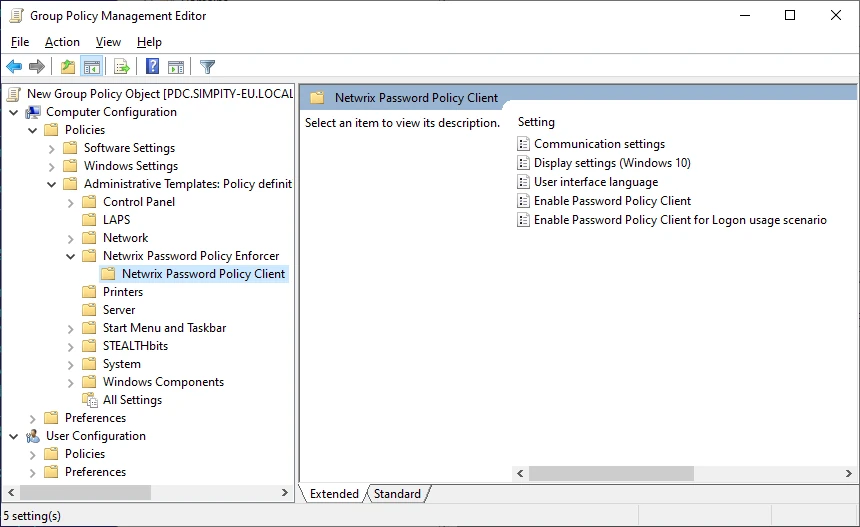860x527 pixels.
Task: Click the Up one level folder icon
Action: [x=68, y=67]
